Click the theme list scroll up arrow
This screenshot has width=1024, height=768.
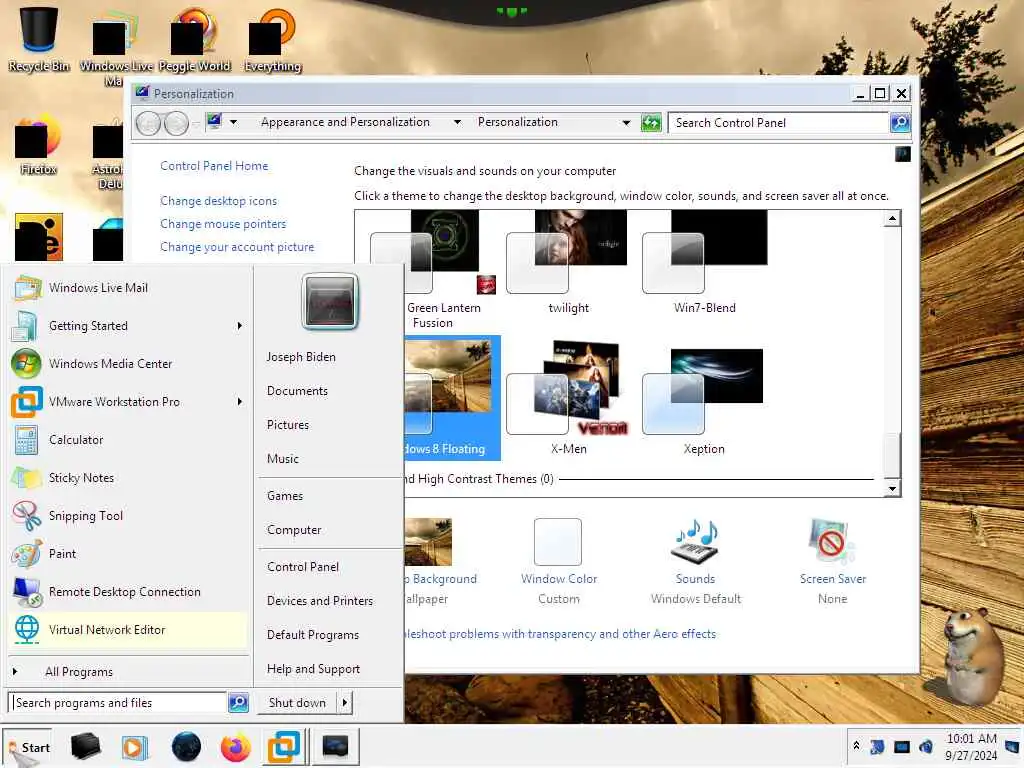[892, 218]
